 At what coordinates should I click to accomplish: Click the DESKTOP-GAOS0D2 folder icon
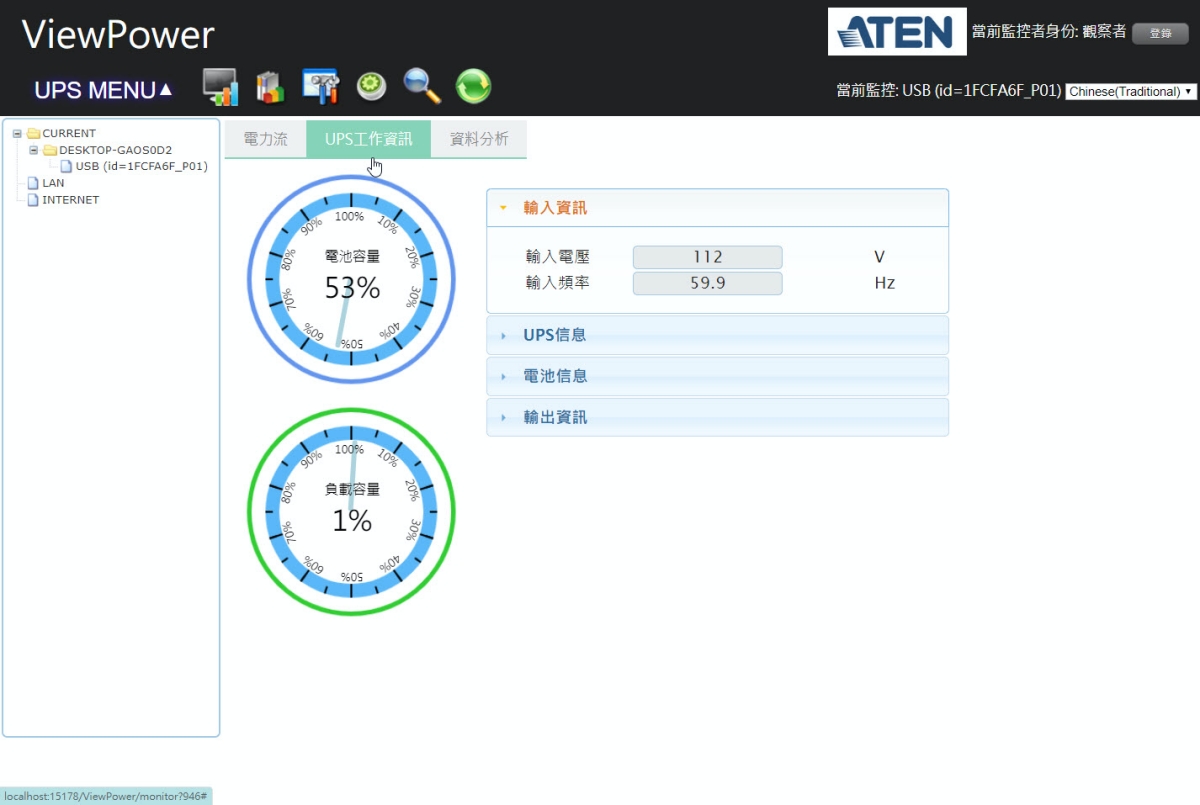pyautogui.click(x=50, y=150)
